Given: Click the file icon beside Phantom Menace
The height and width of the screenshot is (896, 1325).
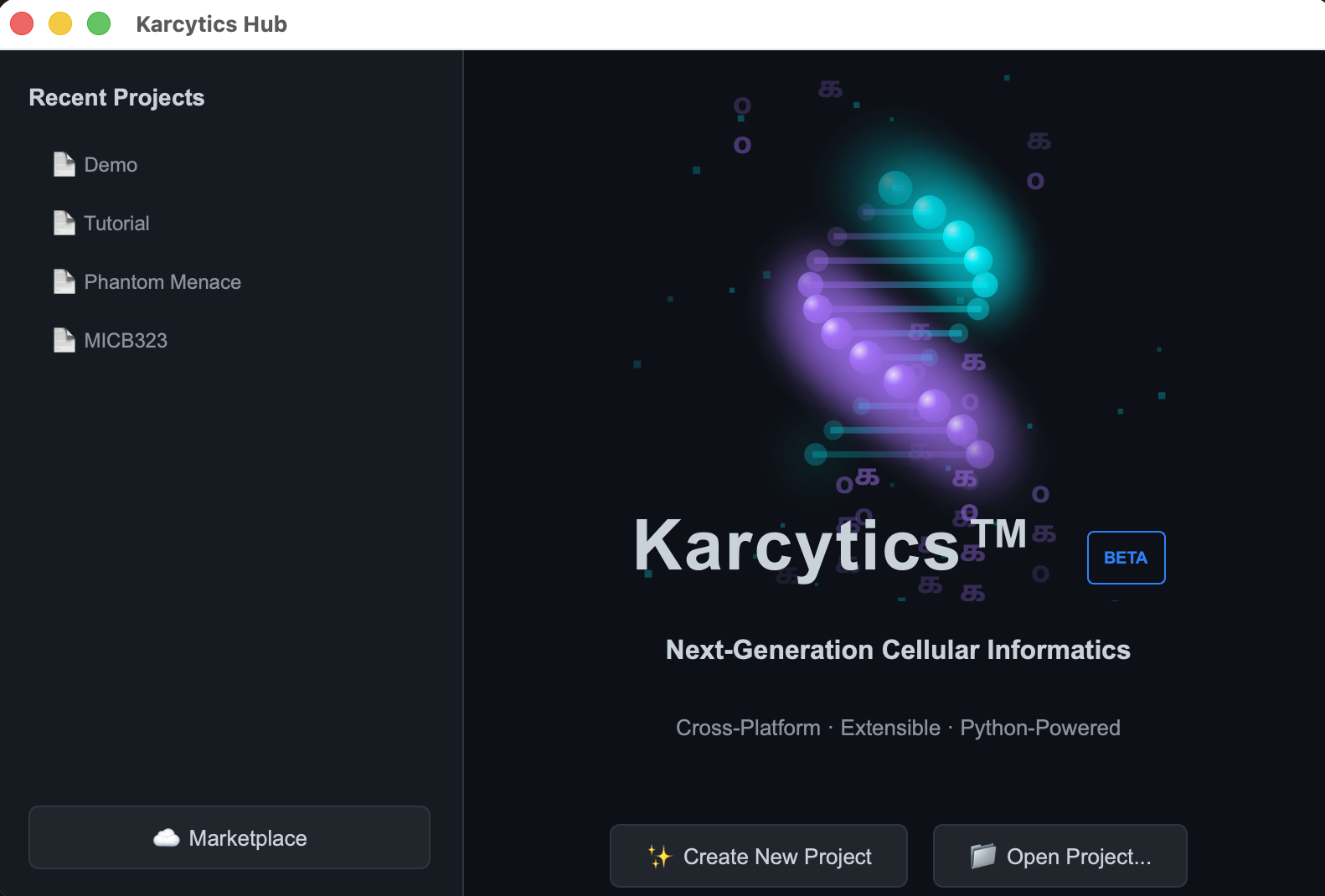Looking at the screenshot, I should [x=64, y=281].
